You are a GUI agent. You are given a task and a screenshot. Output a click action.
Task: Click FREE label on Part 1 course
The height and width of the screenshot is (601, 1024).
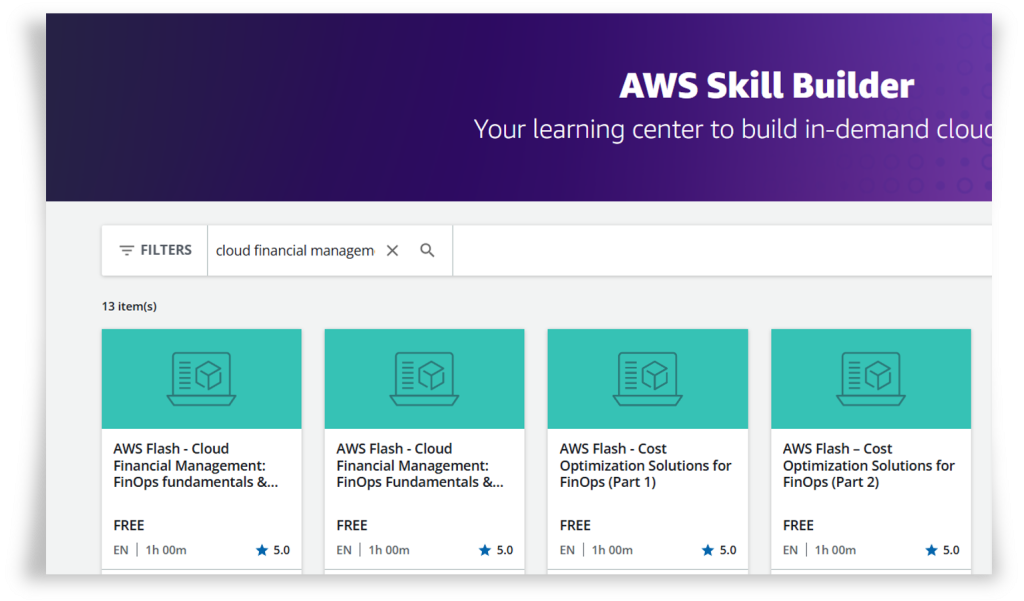pos(575,525)
